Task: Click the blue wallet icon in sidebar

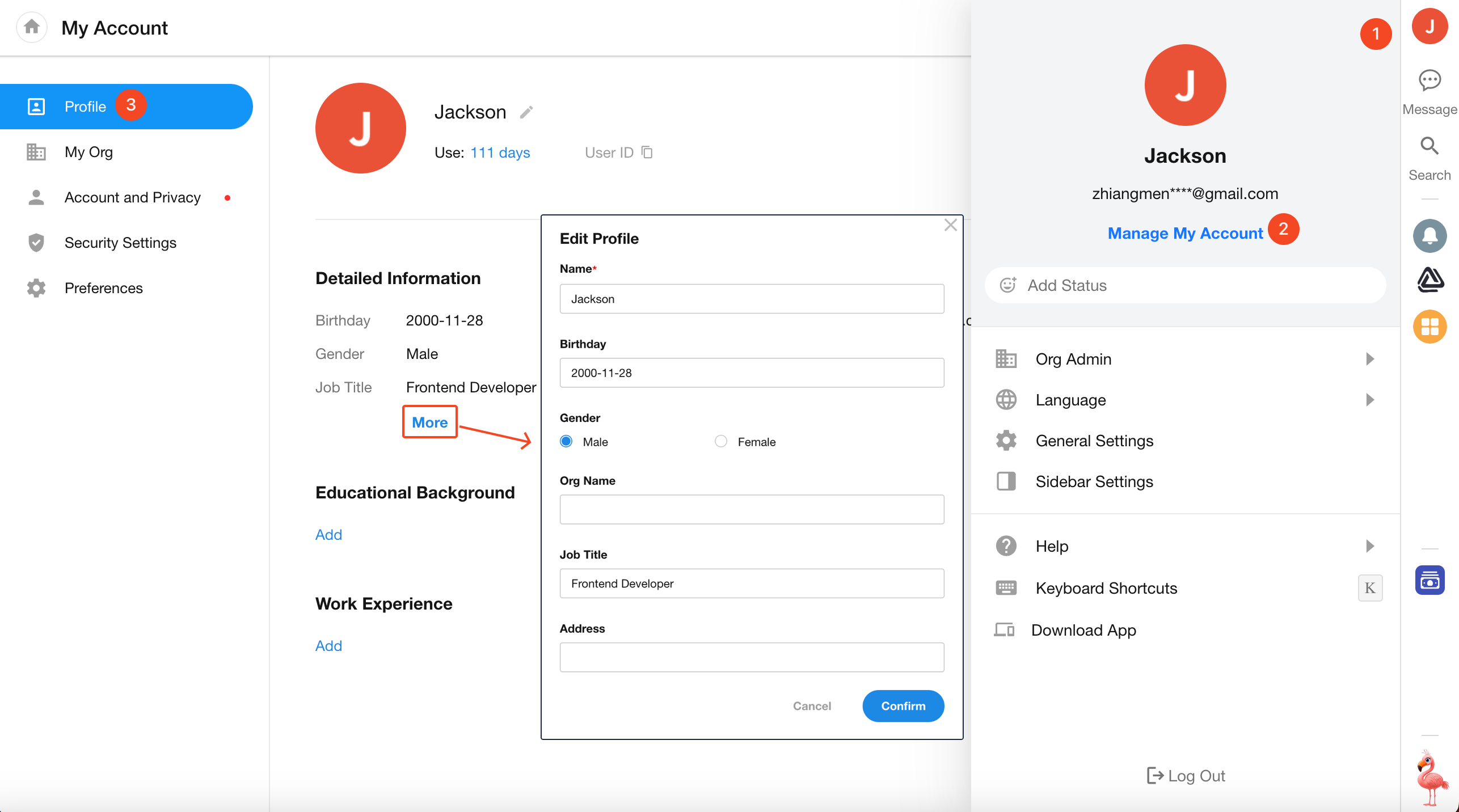Action: (1430, 580)
